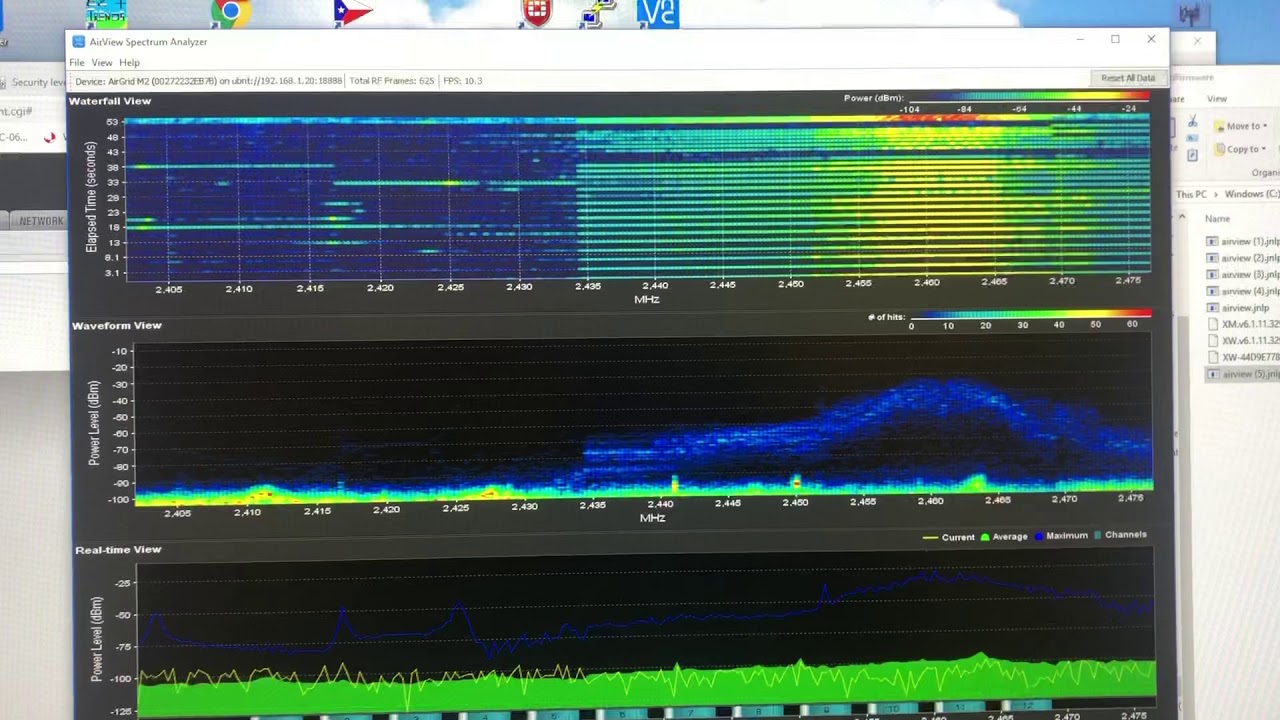Click the Cut scissors icon in Explorer
The height and width of the screenshot is (720, 1280).
(x=1192, y=121)
